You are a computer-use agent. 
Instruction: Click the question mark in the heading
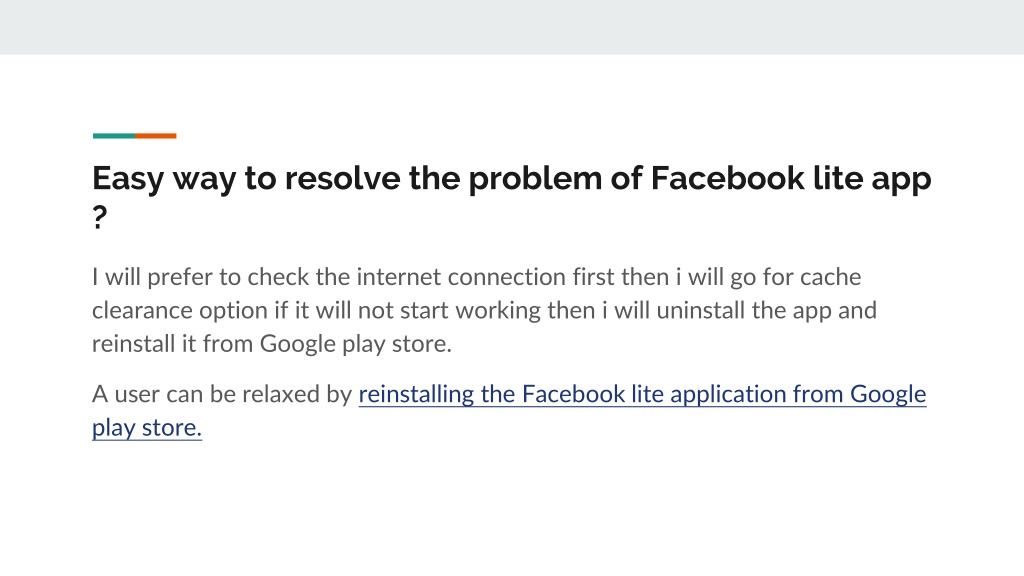pyautogui.click(x=99, y=217)
